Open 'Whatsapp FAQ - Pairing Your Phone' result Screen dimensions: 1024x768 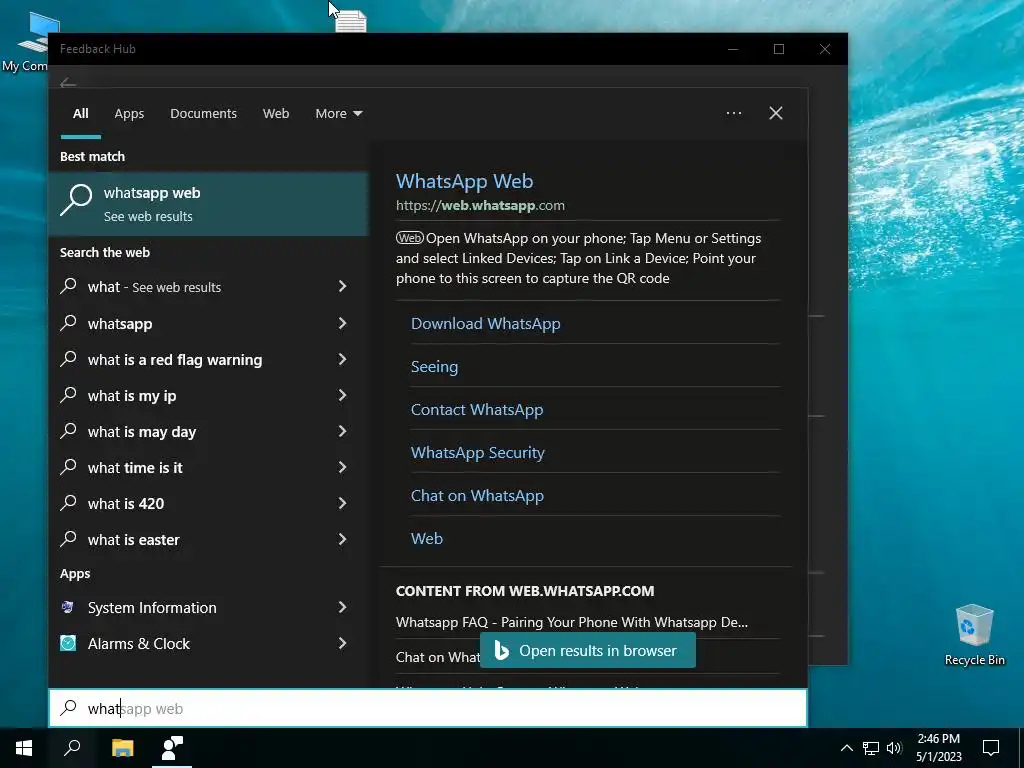pyautogui.click(x=571, y=622)
